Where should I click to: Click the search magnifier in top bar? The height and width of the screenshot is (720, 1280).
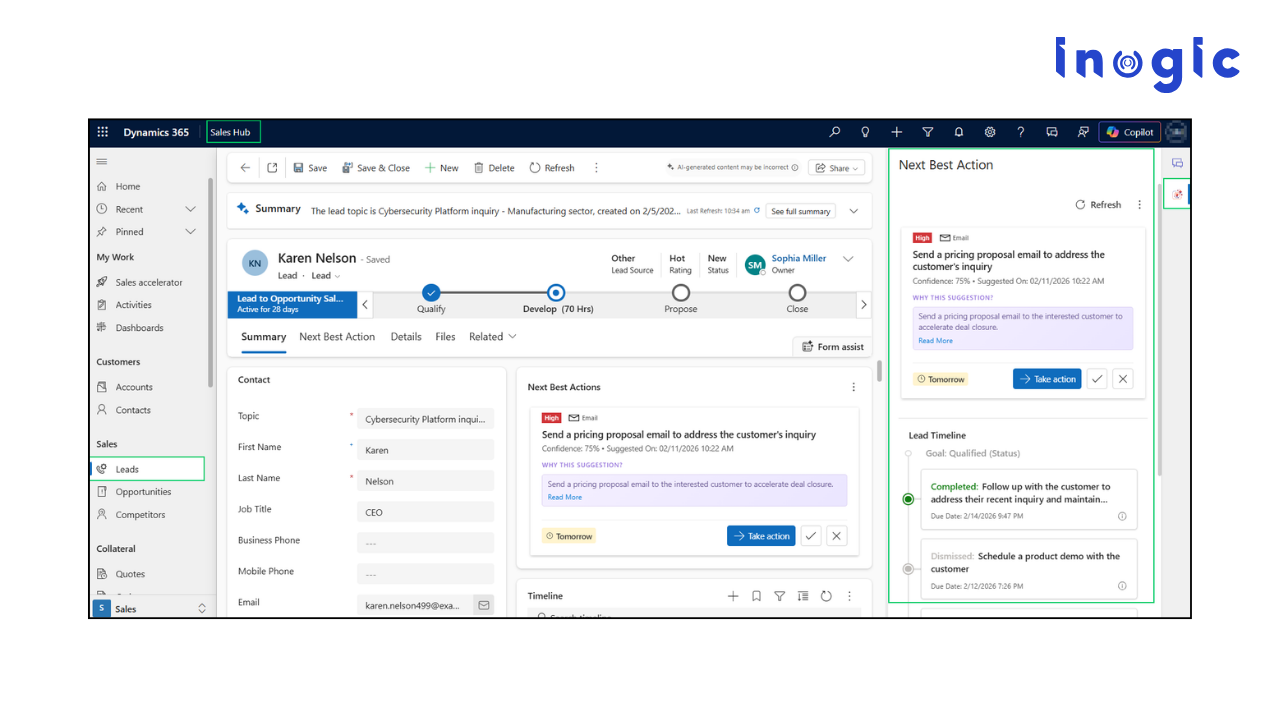pyautogui.click(x=835, y=132)
